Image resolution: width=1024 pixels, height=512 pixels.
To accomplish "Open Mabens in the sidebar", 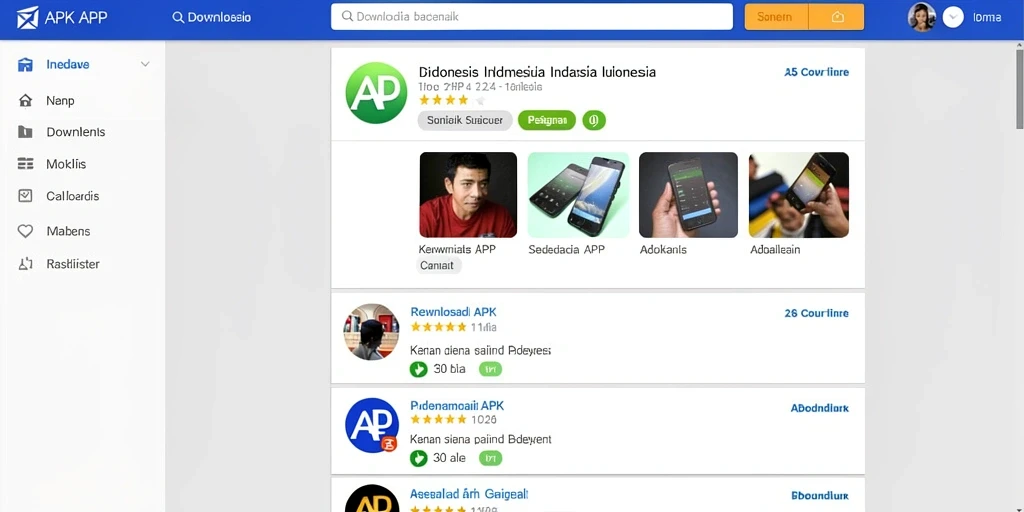I will (68, 231).
